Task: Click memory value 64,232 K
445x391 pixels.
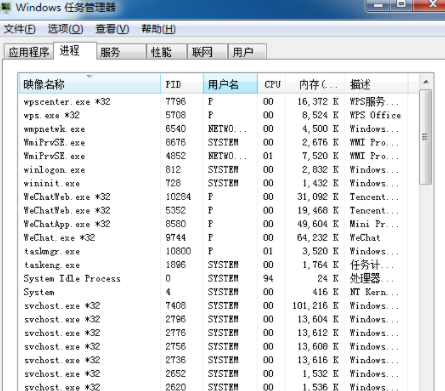Action: 318,238
